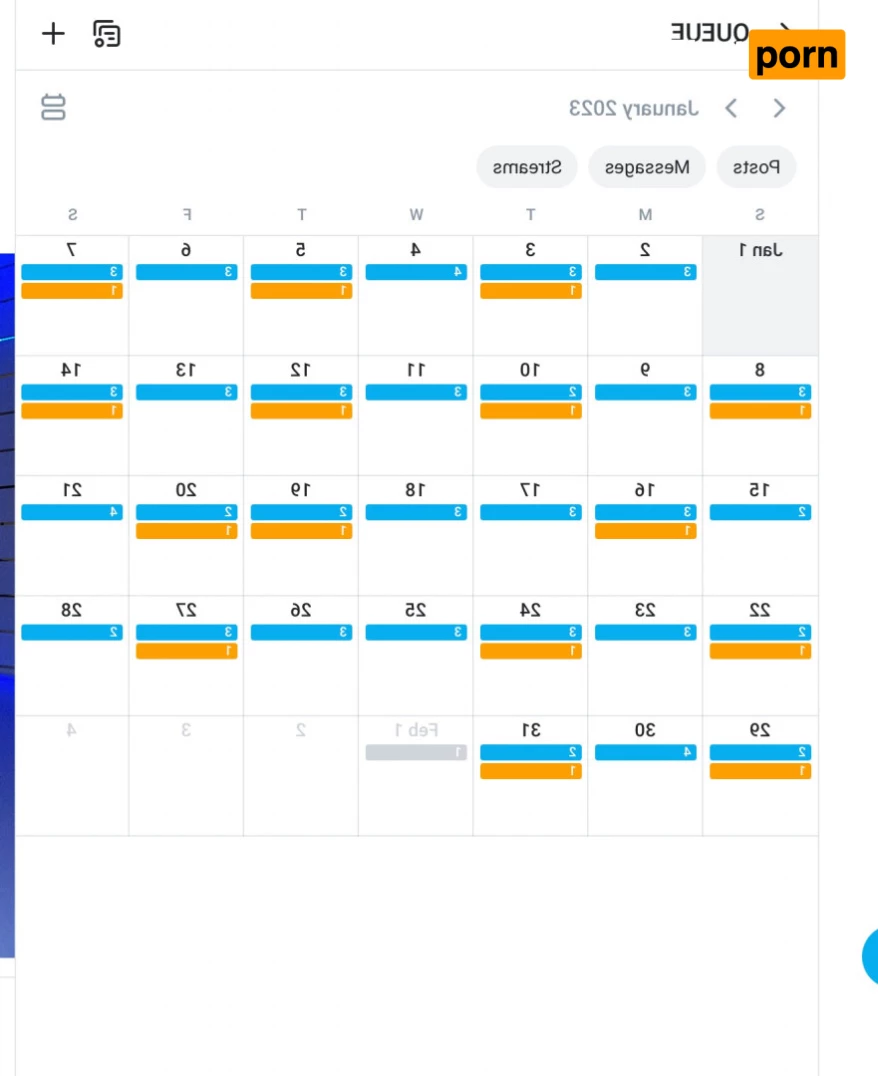Click the back arrow beside the Queue title
The height and width of the screenshot is (1076, 878).
point(785,32)
